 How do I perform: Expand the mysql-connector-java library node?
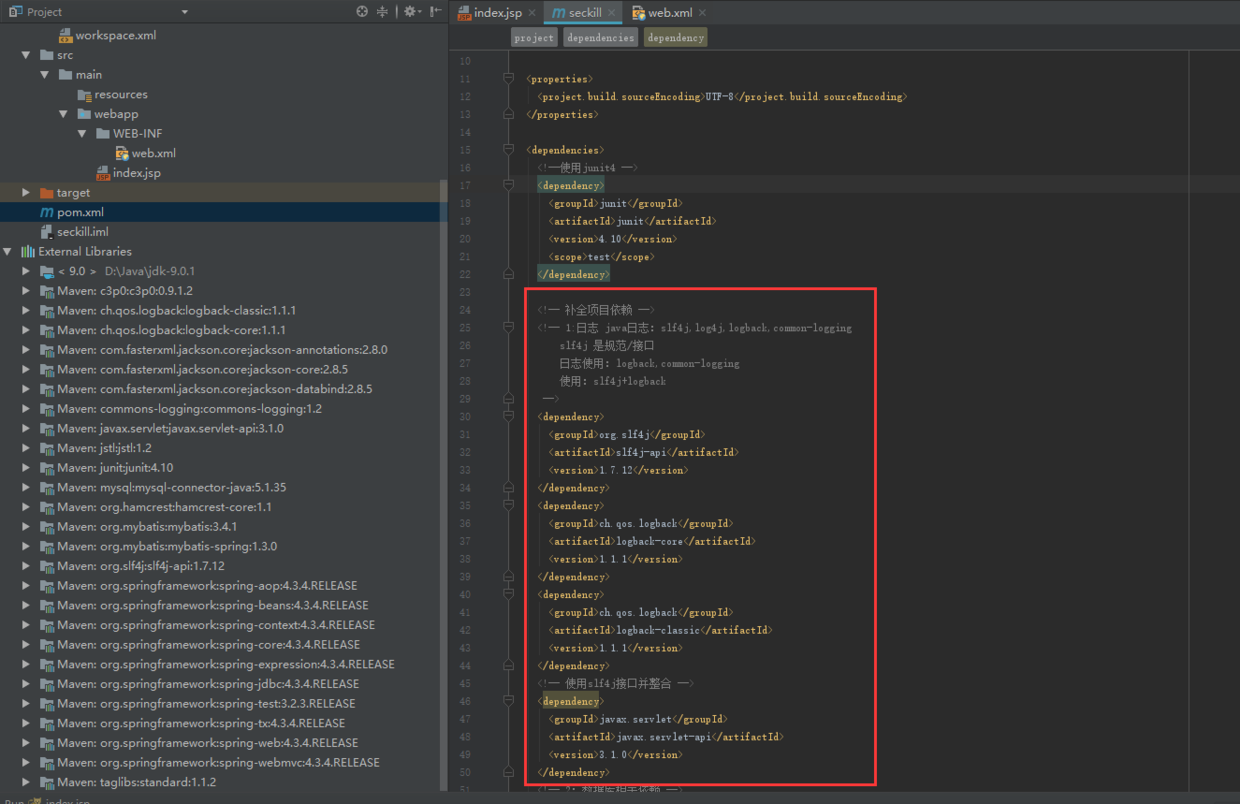coord(27,488)
